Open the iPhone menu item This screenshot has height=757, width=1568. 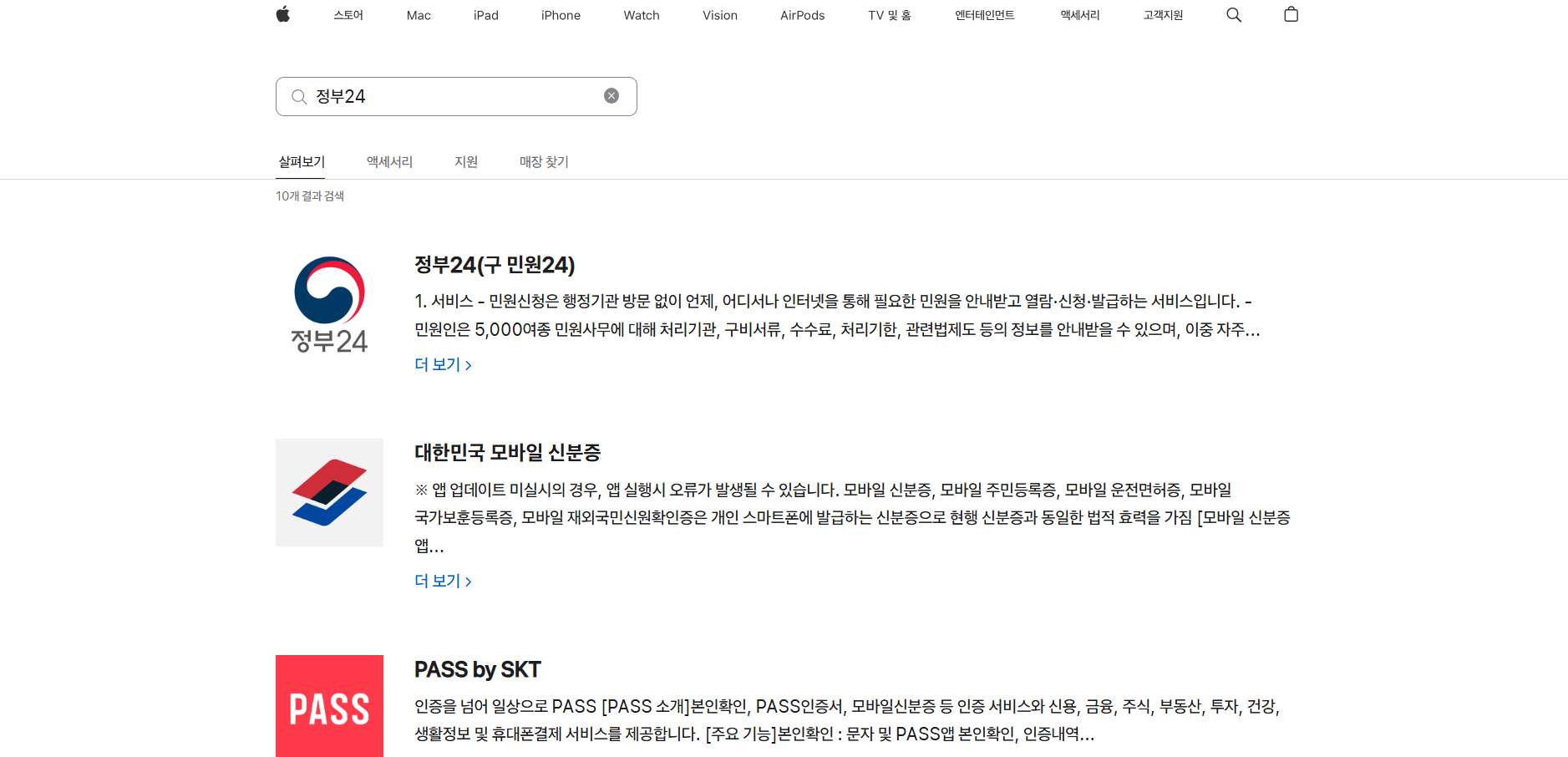pos(561,14)
